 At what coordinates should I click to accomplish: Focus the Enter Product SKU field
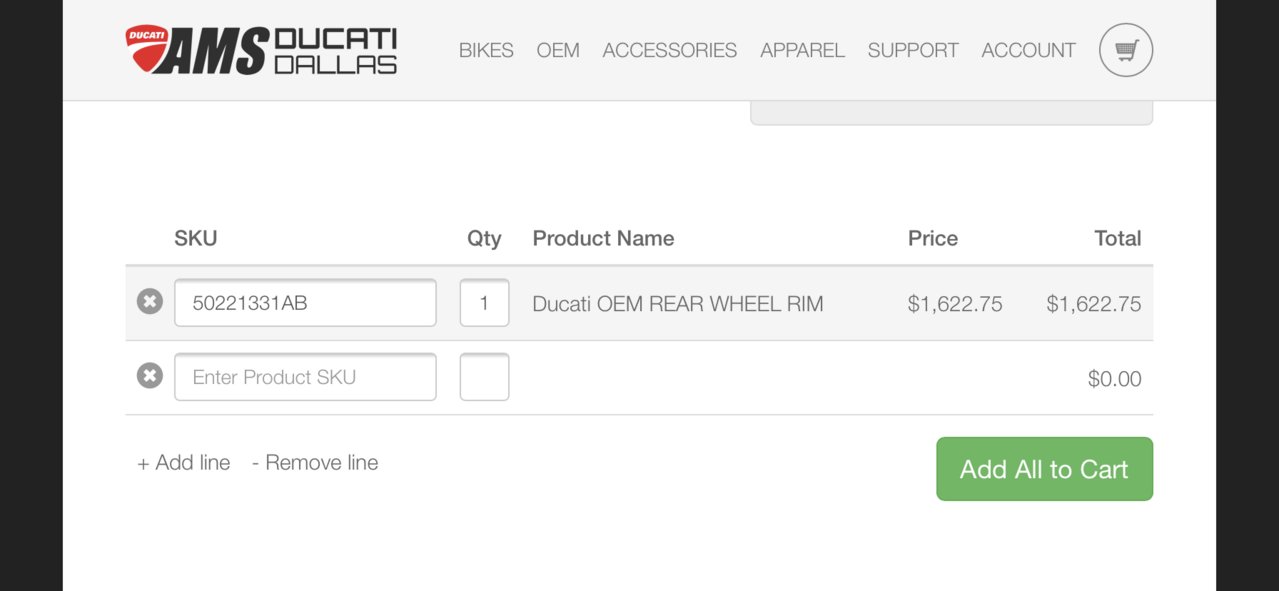305,377
